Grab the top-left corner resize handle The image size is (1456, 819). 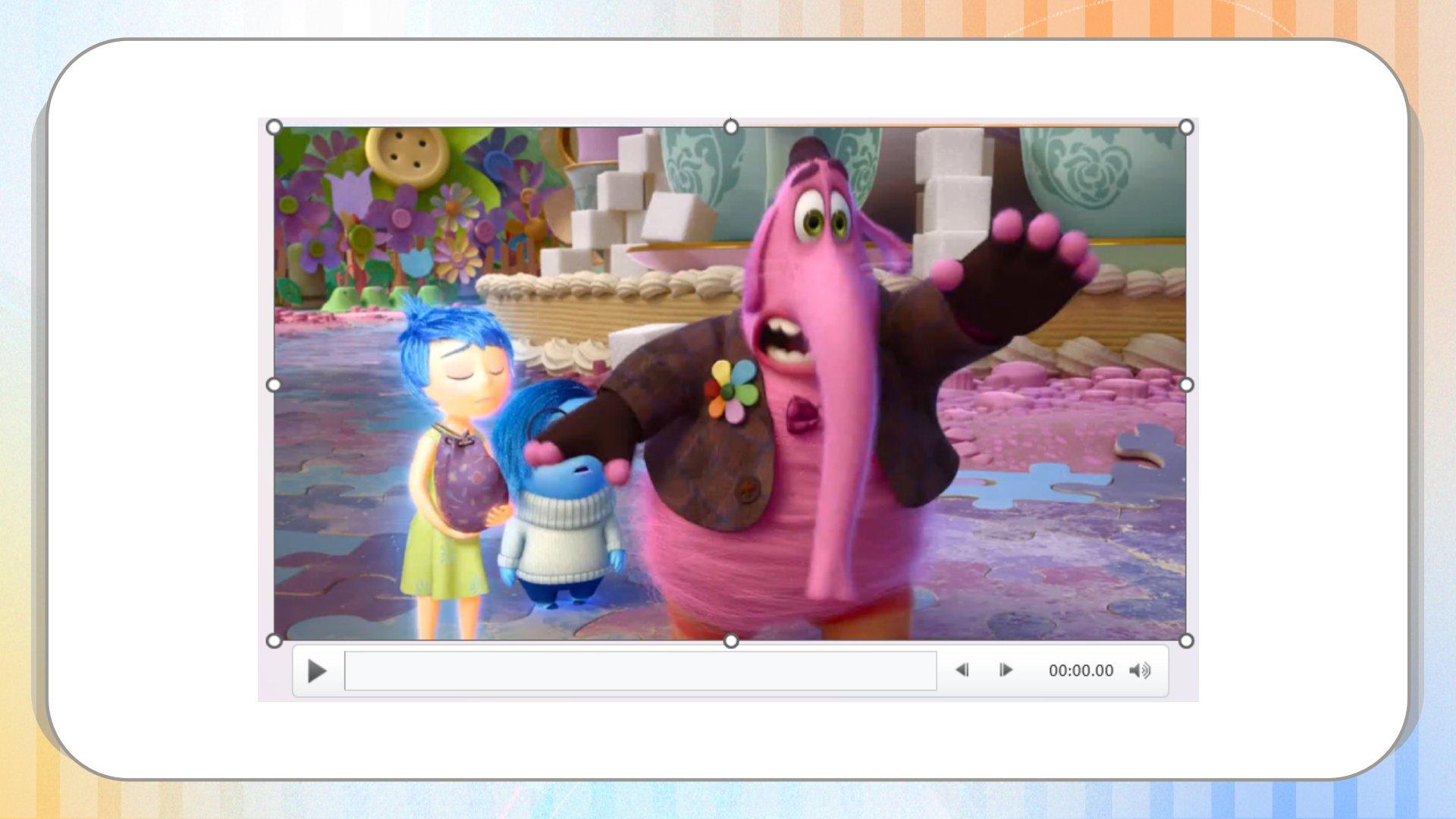click(x=275, y=127)
